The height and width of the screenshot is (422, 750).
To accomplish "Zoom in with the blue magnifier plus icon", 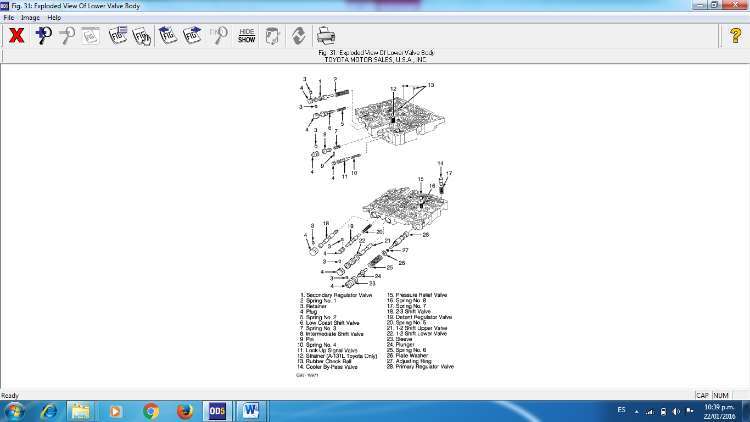I will [x=43, y=35].
